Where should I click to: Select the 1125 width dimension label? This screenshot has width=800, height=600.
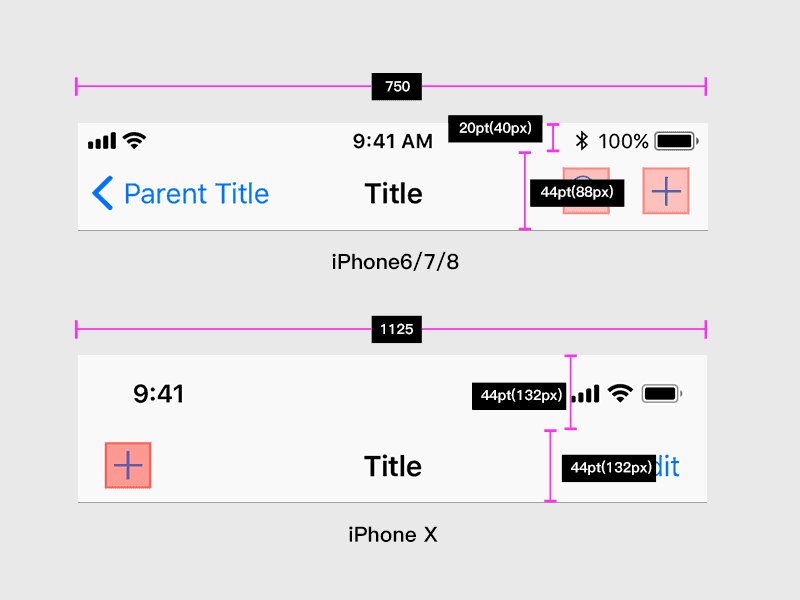point(397,329)
